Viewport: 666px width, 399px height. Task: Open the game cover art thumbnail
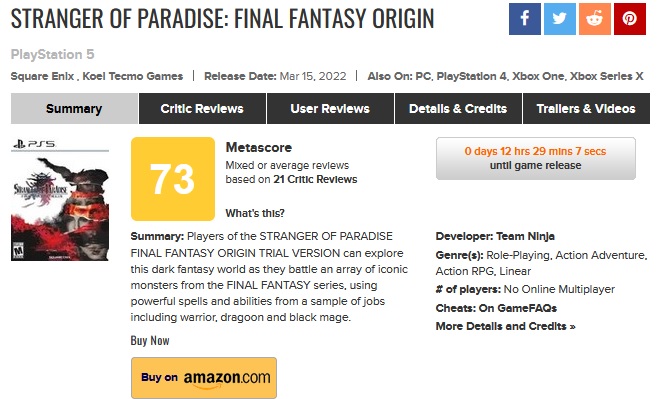click(60, 209)
